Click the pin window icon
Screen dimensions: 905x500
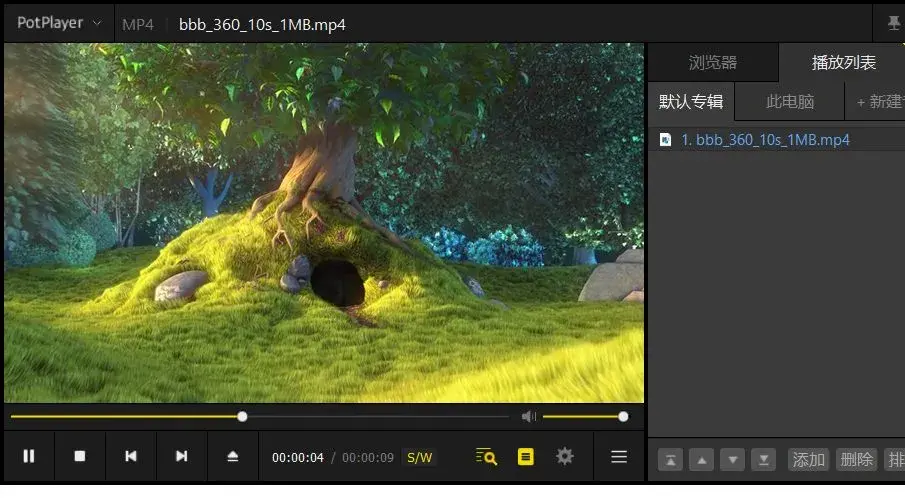893,23
